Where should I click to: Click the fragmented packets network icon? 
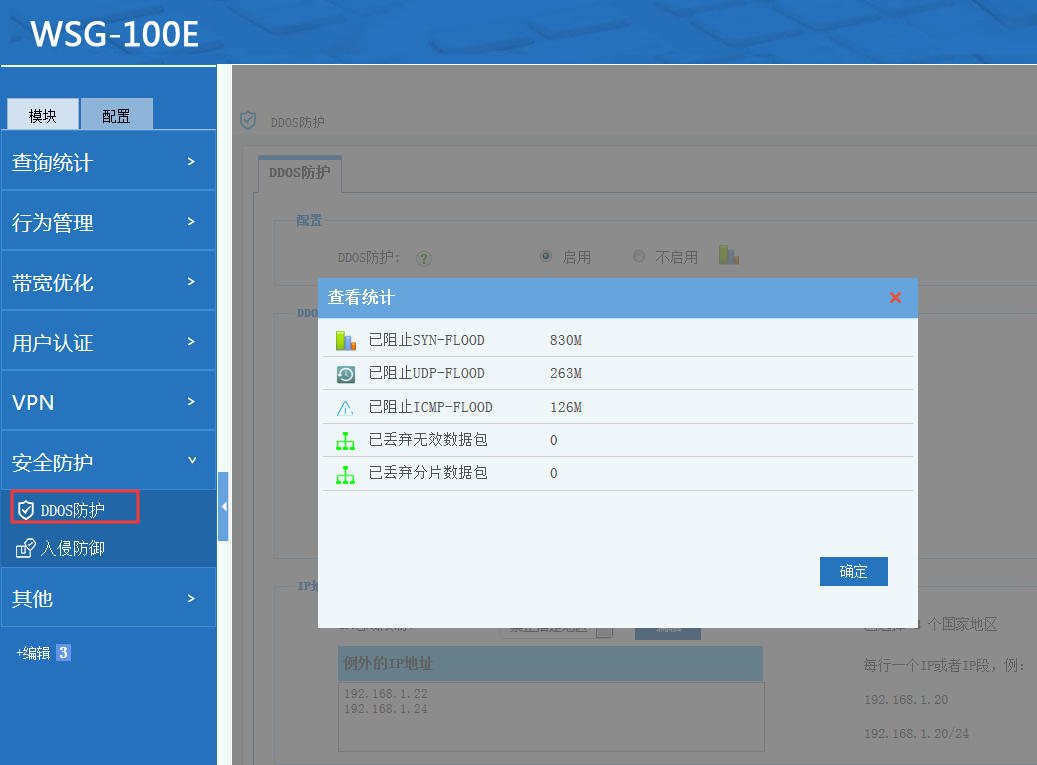tap(345, 474)
